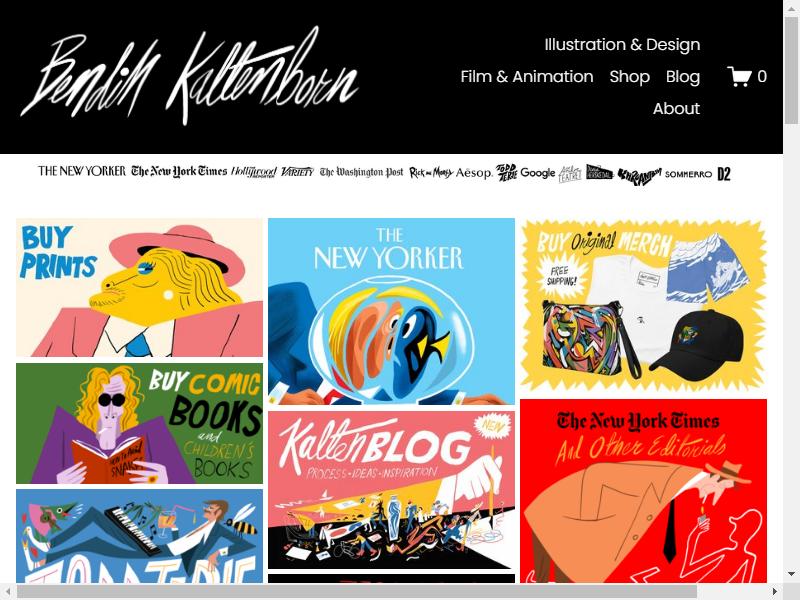Click the Aesop client logo

[474, 173]
